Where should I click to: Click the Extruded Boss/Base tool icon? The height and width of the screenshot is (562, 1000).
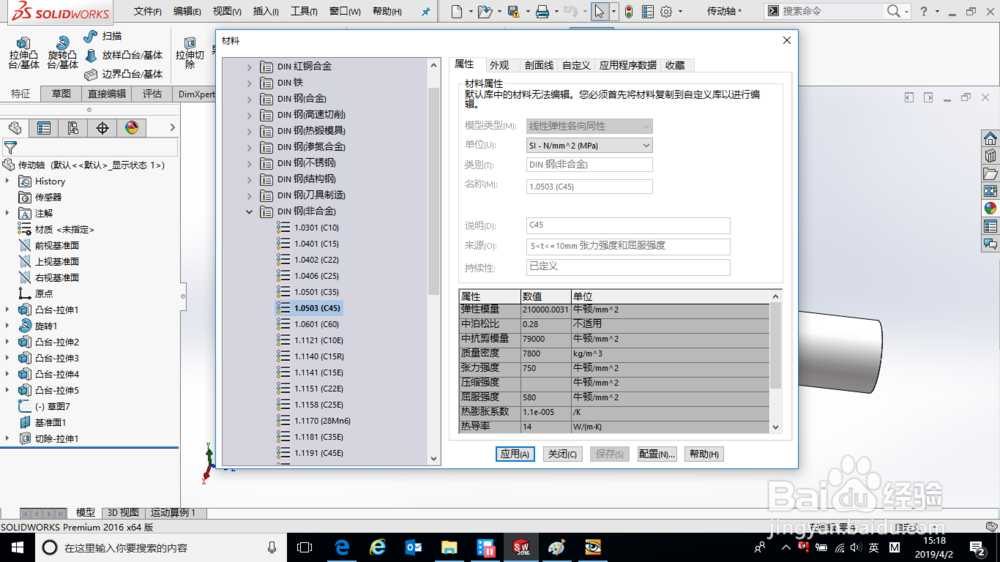[x=23, y=43]
